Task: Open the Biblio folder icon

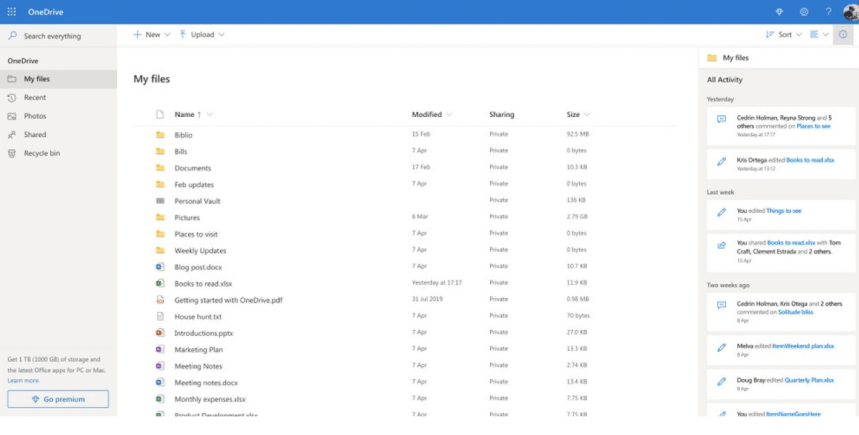Action: [x=160, y=134]
